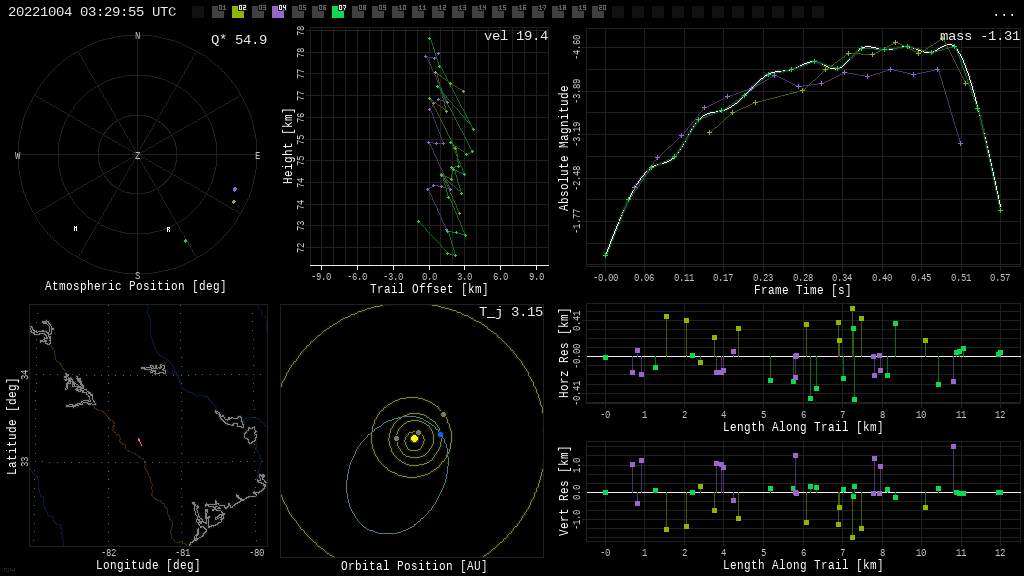Click the vel 19.4 velocity label

coord(515,36)
